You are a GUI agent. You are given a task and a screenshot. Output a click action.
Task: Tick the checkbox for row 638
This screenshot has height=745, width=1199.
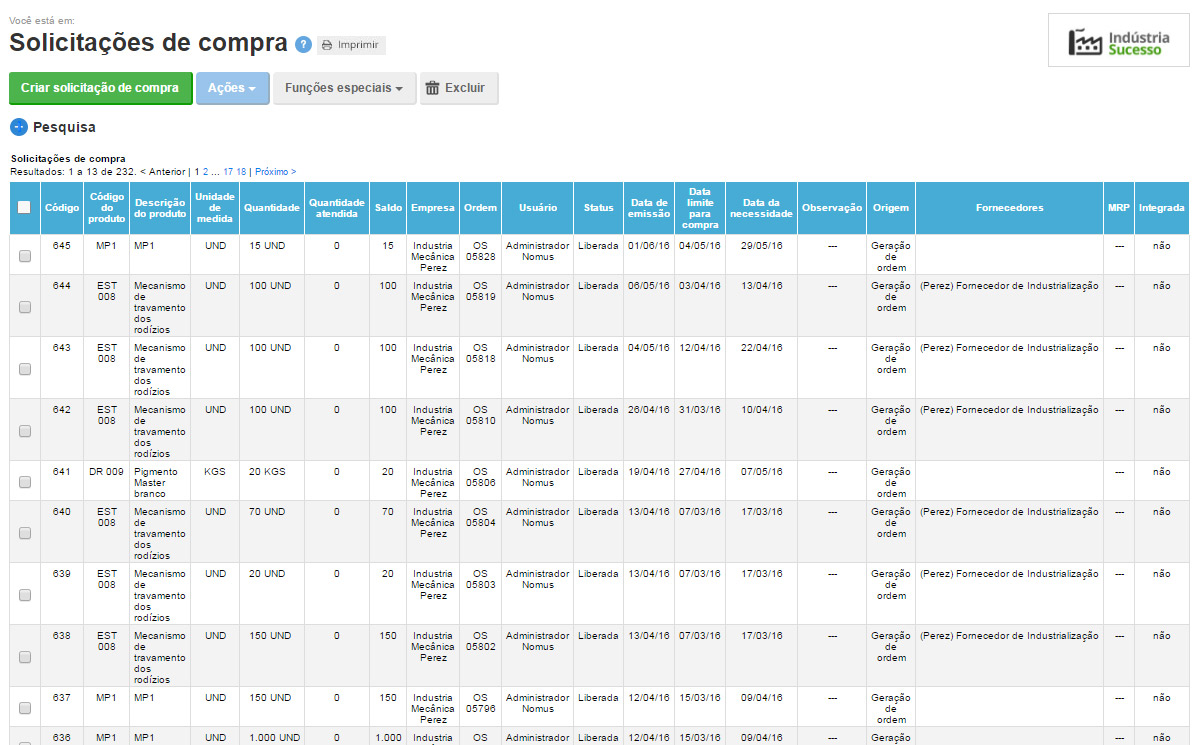pos(25,657)
